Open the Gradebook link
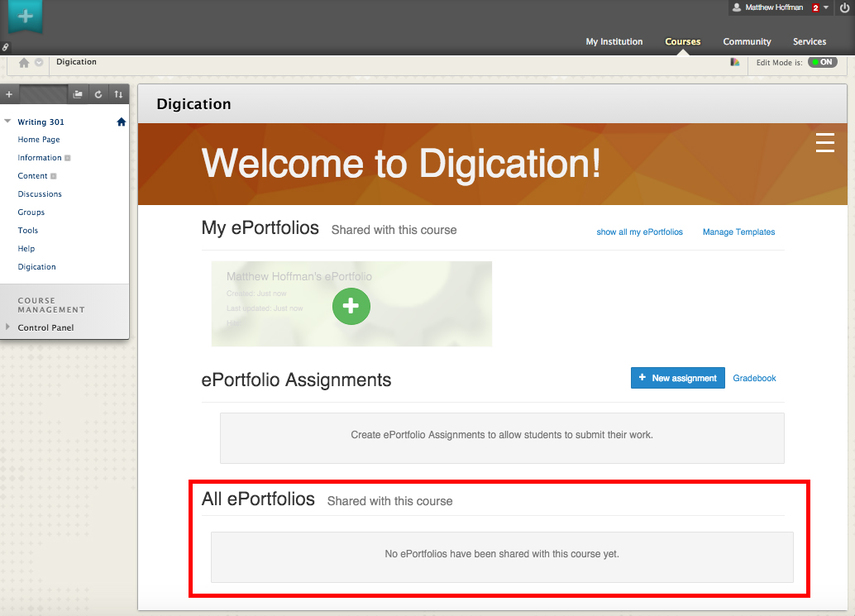This screenshot has width=855, height=616. point(754,378)
